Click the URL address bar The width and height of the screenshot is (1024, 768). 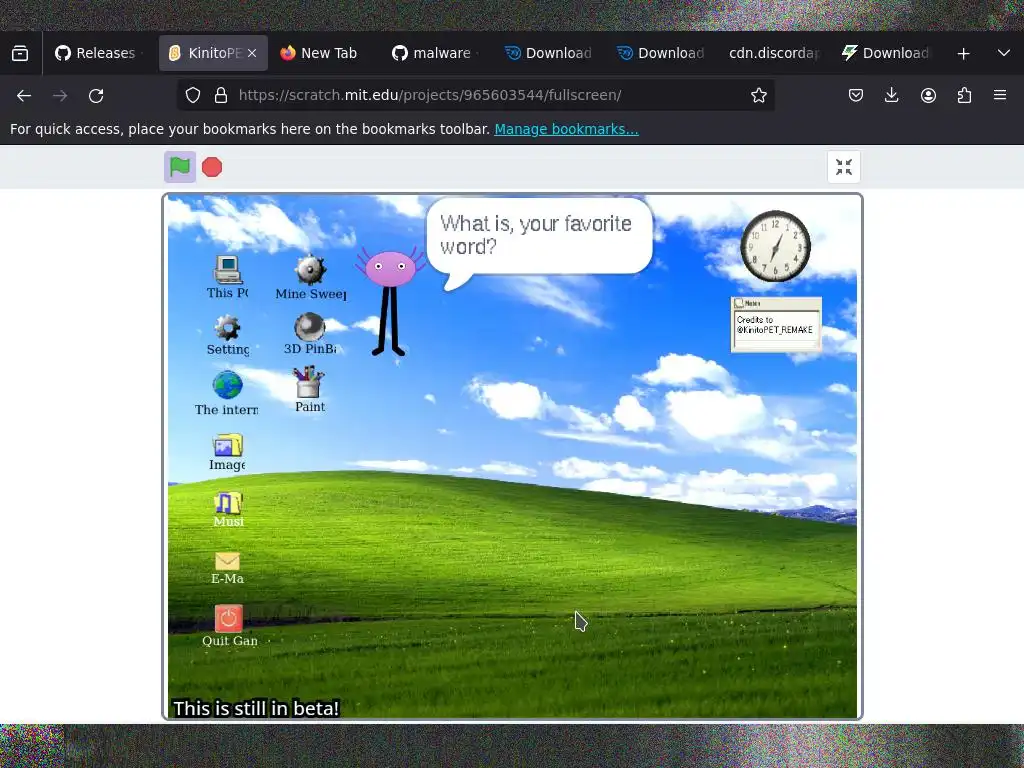[475, 95]
